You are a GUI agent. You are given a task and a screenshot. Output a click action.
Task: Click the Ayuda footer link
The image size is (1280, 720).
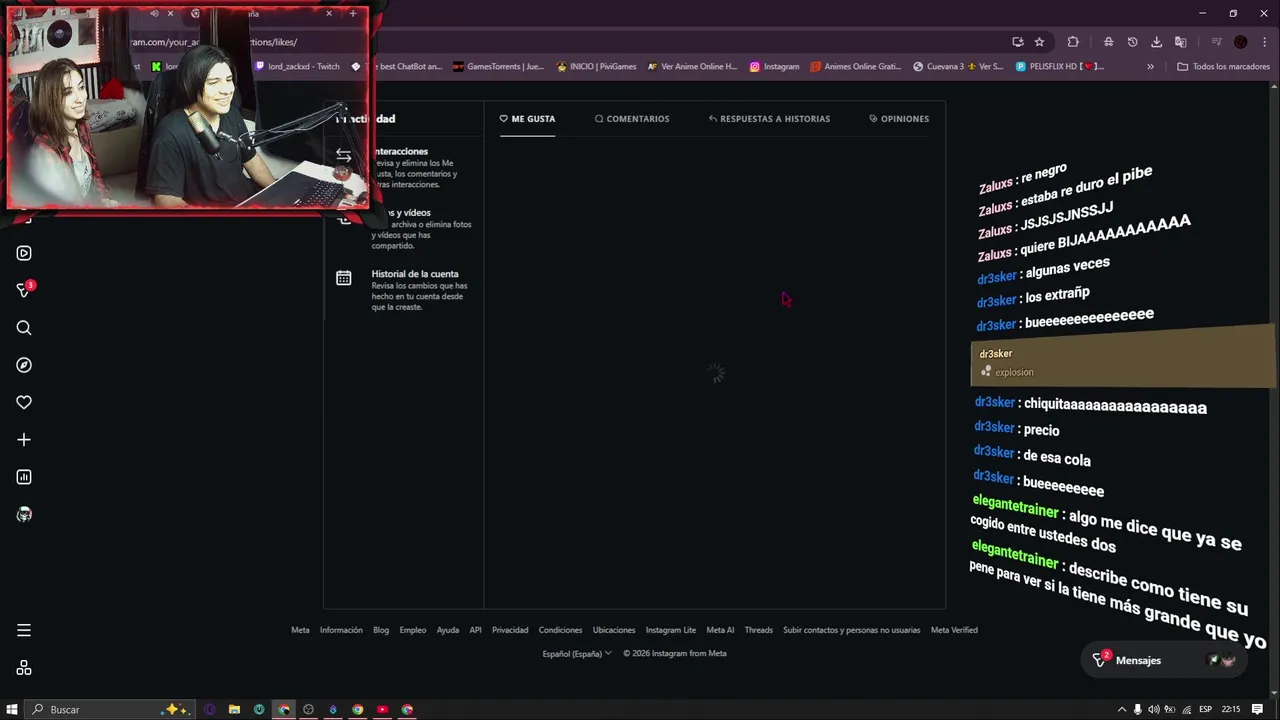[x=448, y=630]
